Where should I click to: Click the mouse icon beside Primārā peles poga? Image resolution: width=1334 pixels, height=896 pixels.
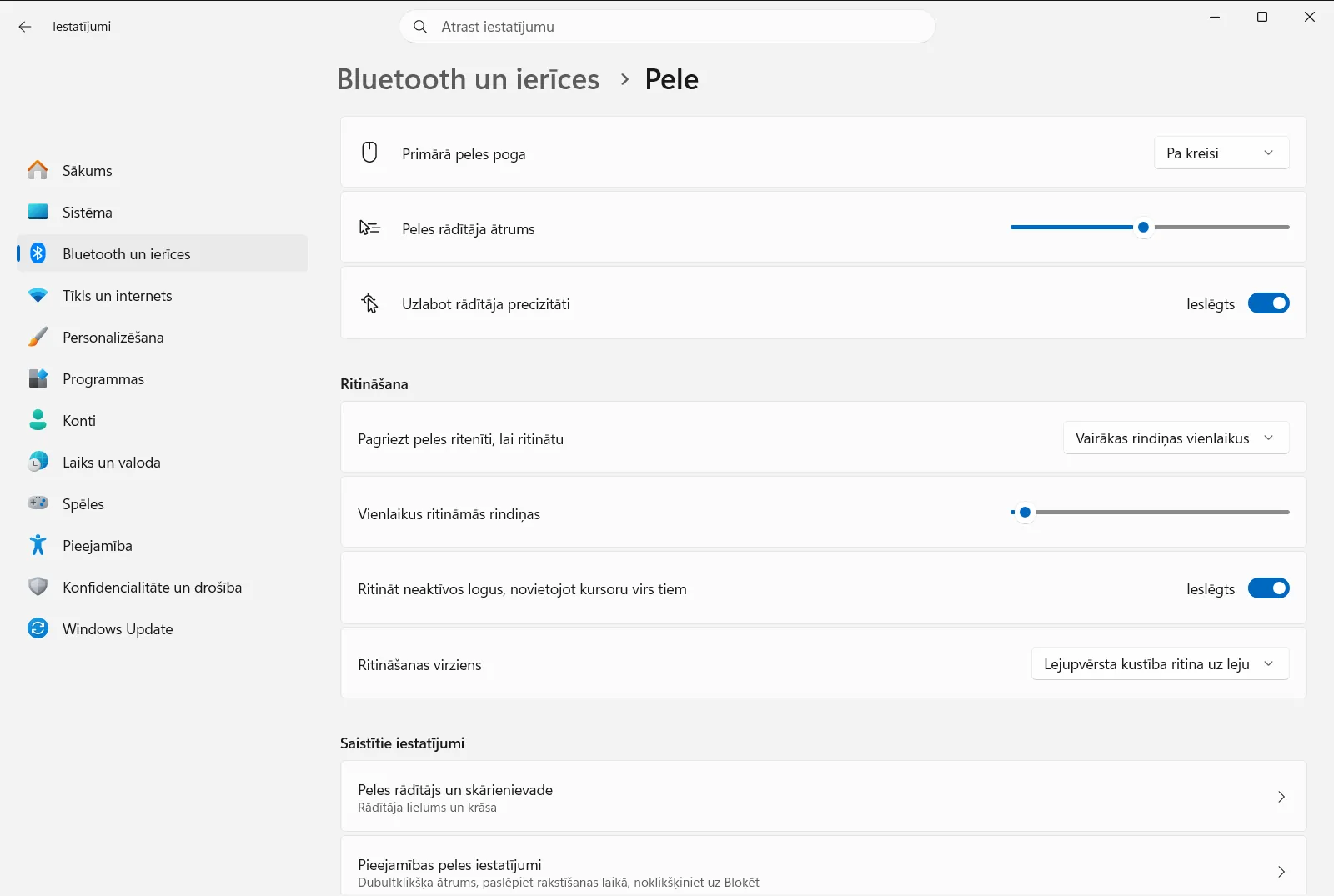coord(369,153)
